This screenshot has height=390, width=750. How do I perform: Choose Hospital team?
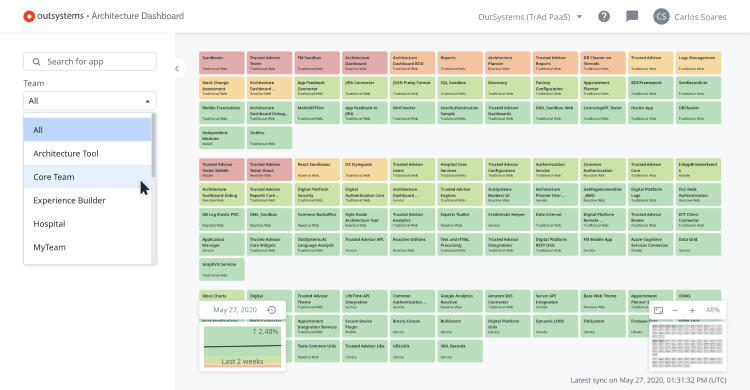click(88, 223)
